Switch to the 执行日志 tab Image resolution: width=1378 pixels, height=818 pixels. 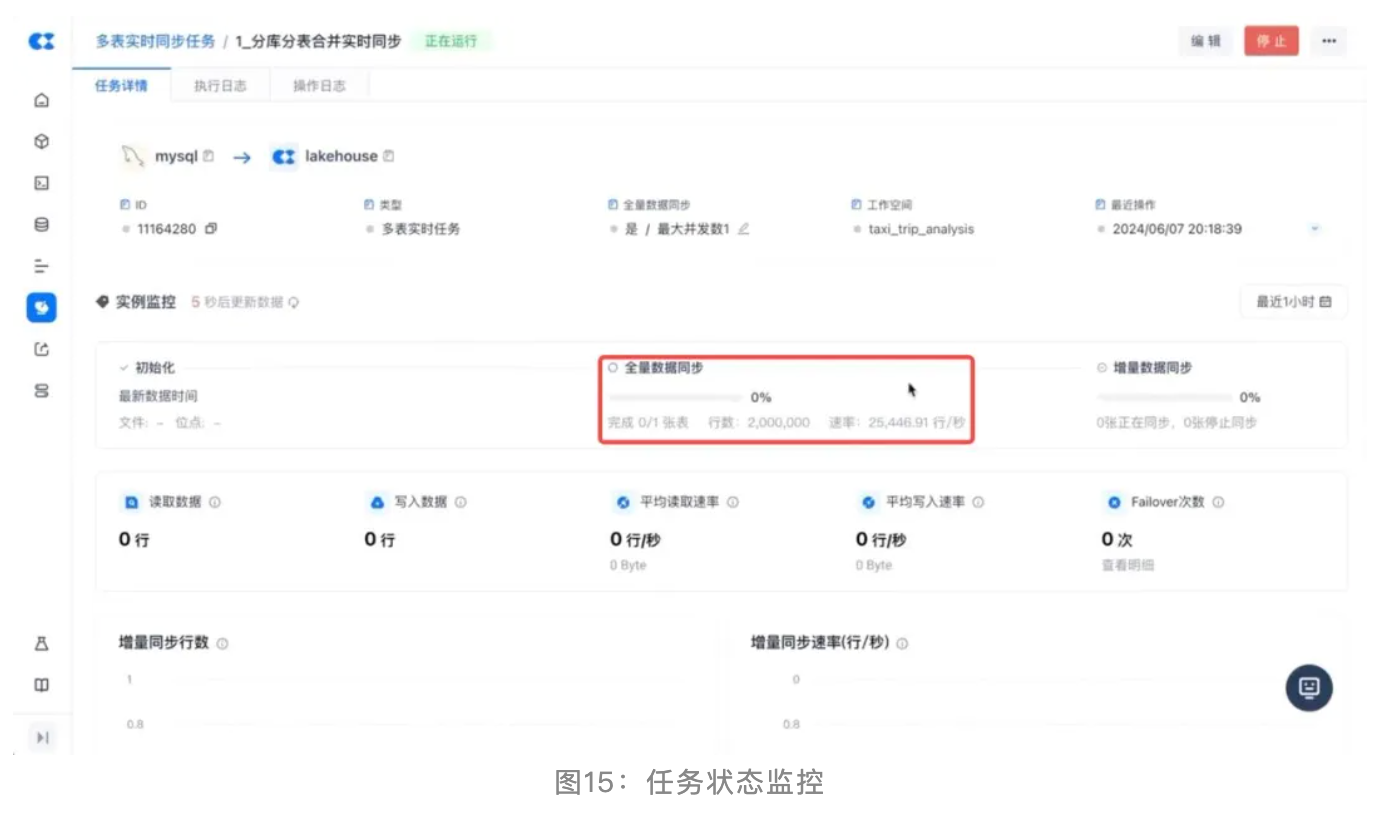pos(221,86)
